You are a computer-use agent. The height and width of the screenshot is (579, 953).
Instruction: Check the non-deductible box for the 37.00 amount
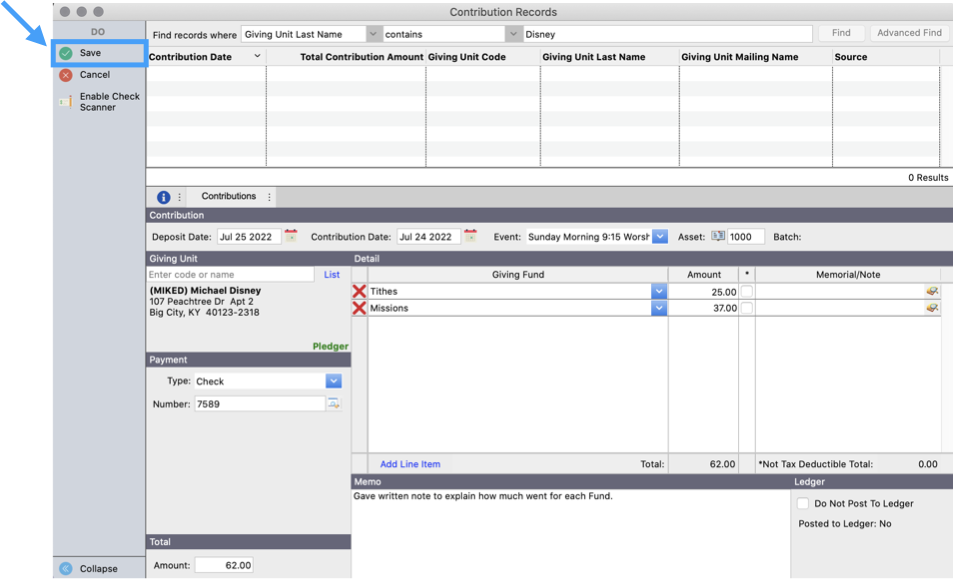point(746,308)
